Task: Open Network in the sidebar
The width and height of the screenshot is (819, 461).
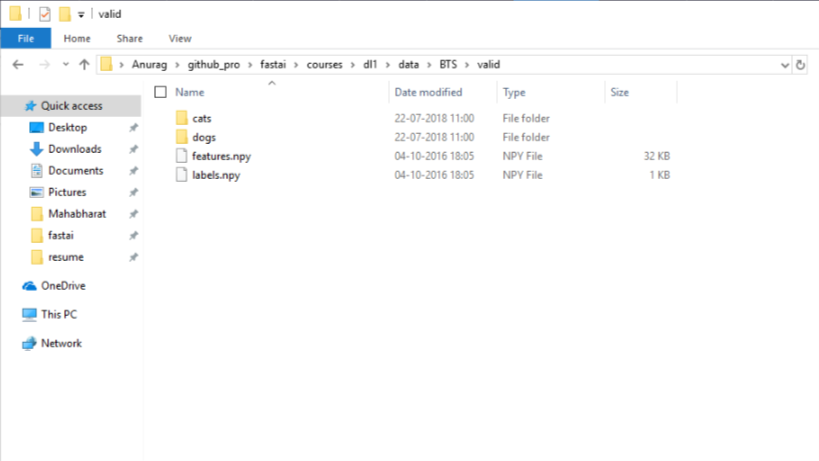Action: (60, 343)
